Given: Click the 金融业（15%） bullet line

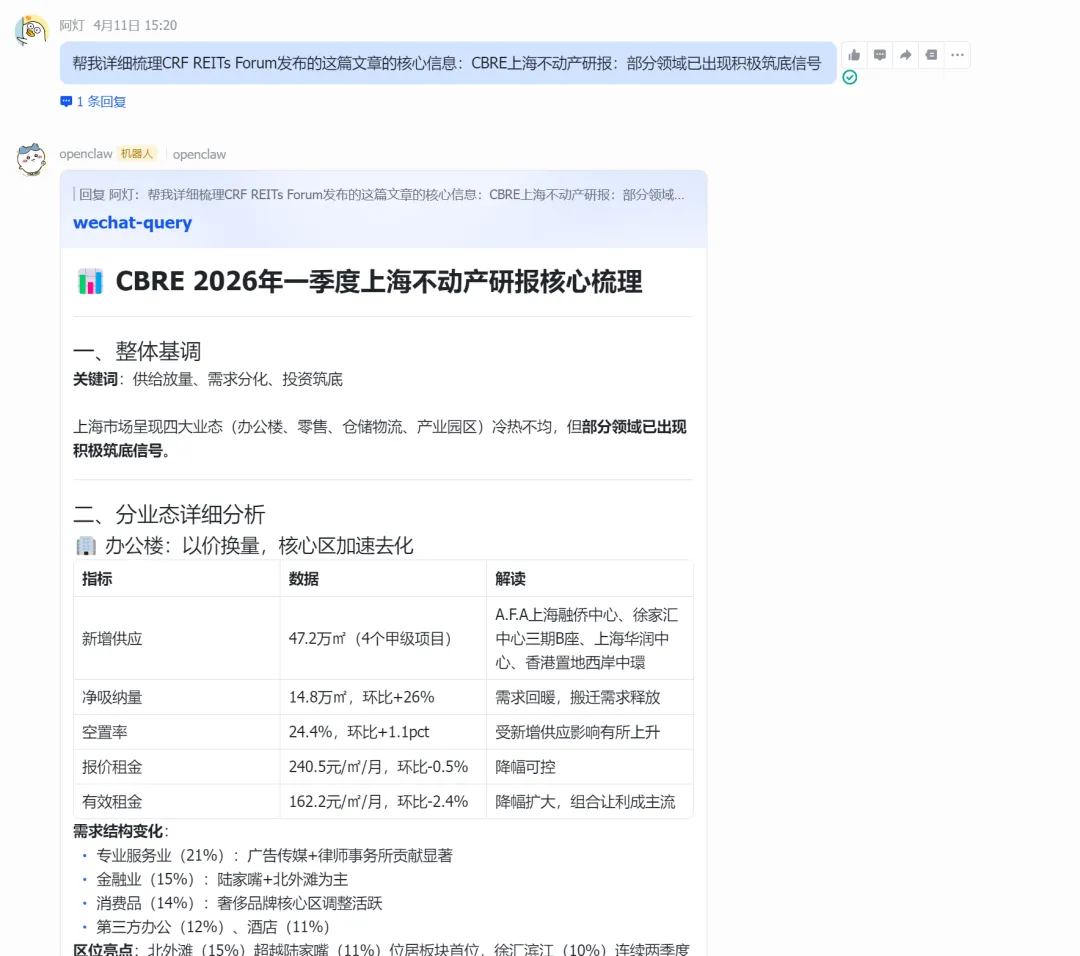Looking at the screenshot, I should 222,880.
